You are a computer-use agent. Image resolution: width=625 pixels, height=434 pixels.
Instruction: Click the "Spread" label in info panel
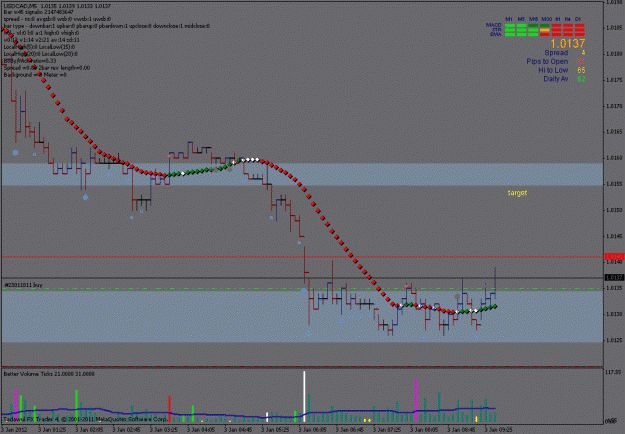coord(556,53)
